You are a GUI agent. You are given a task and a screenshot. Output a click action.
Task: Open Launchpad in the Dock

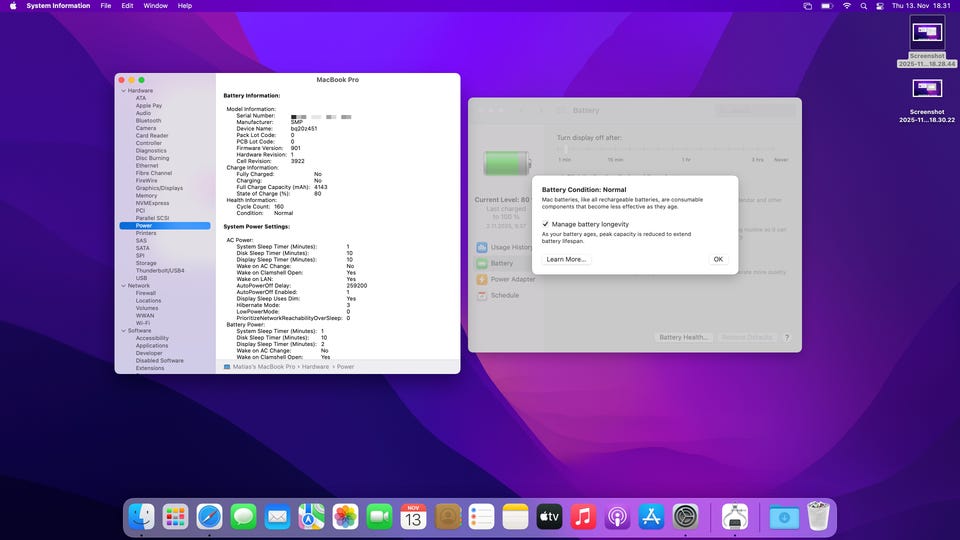click(175, 516)
